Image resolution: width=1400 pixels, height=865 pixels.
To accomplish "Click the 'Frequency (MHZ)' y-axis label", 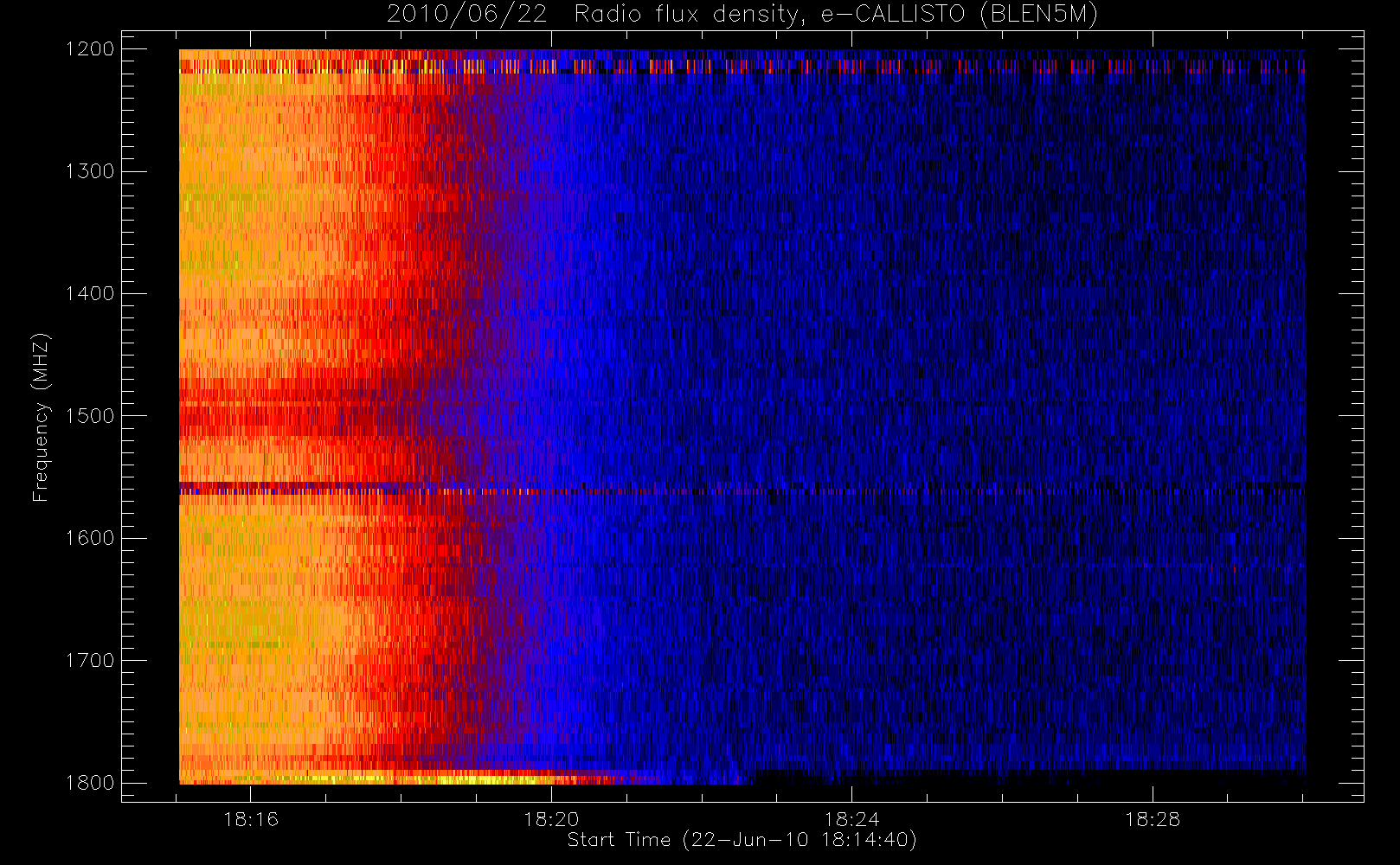I will click(x=41, y=417).
